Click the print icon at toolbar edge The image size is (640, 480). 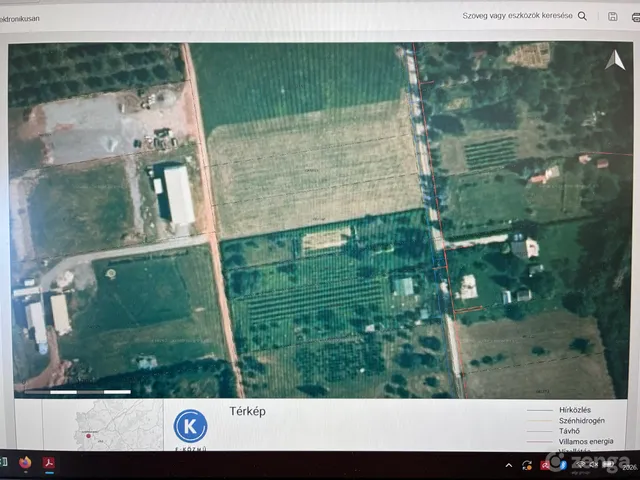tap(636, 17)
